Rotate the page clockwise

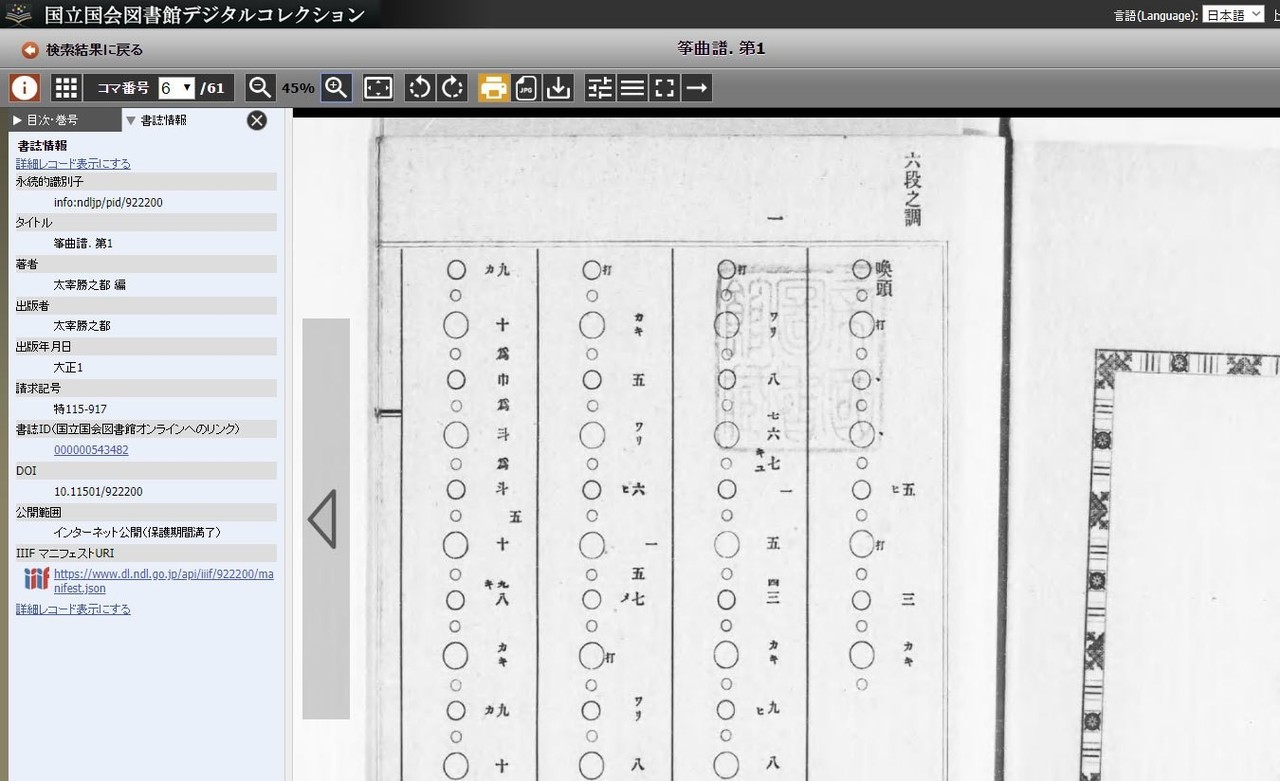click(452, 88)
